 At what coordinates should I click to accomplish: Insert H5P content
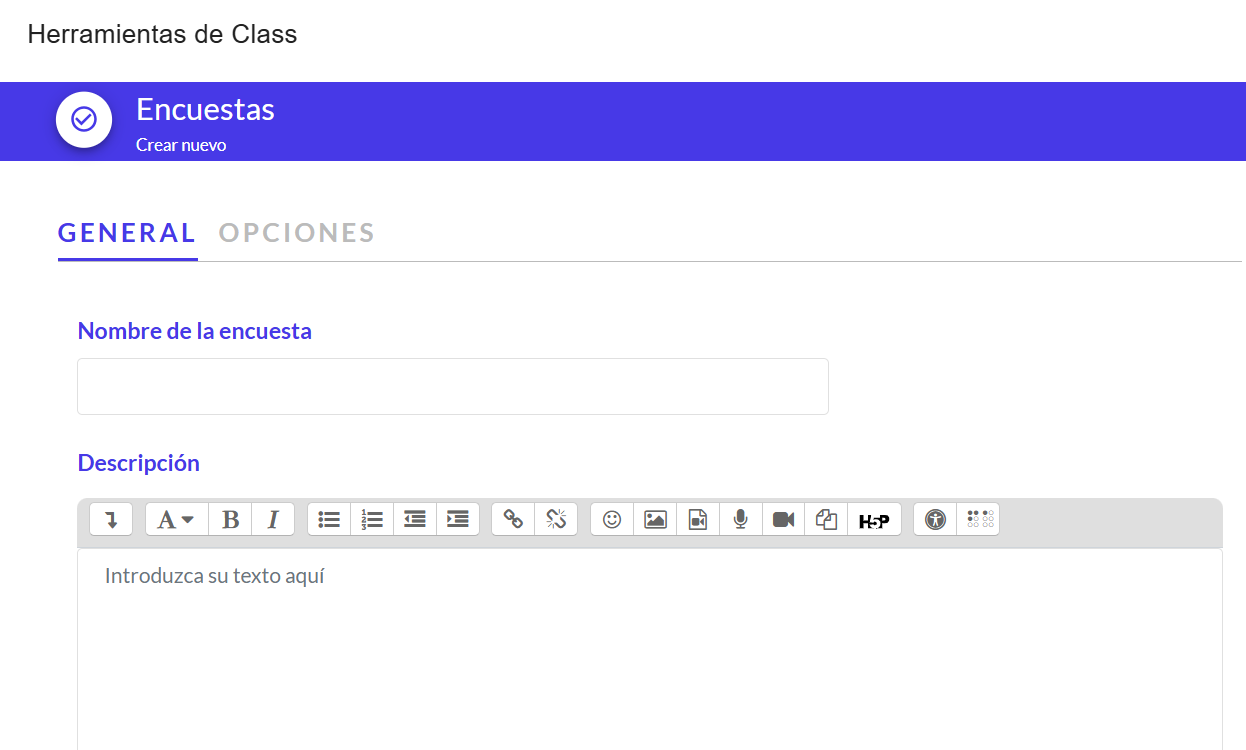tap(874, 519)
